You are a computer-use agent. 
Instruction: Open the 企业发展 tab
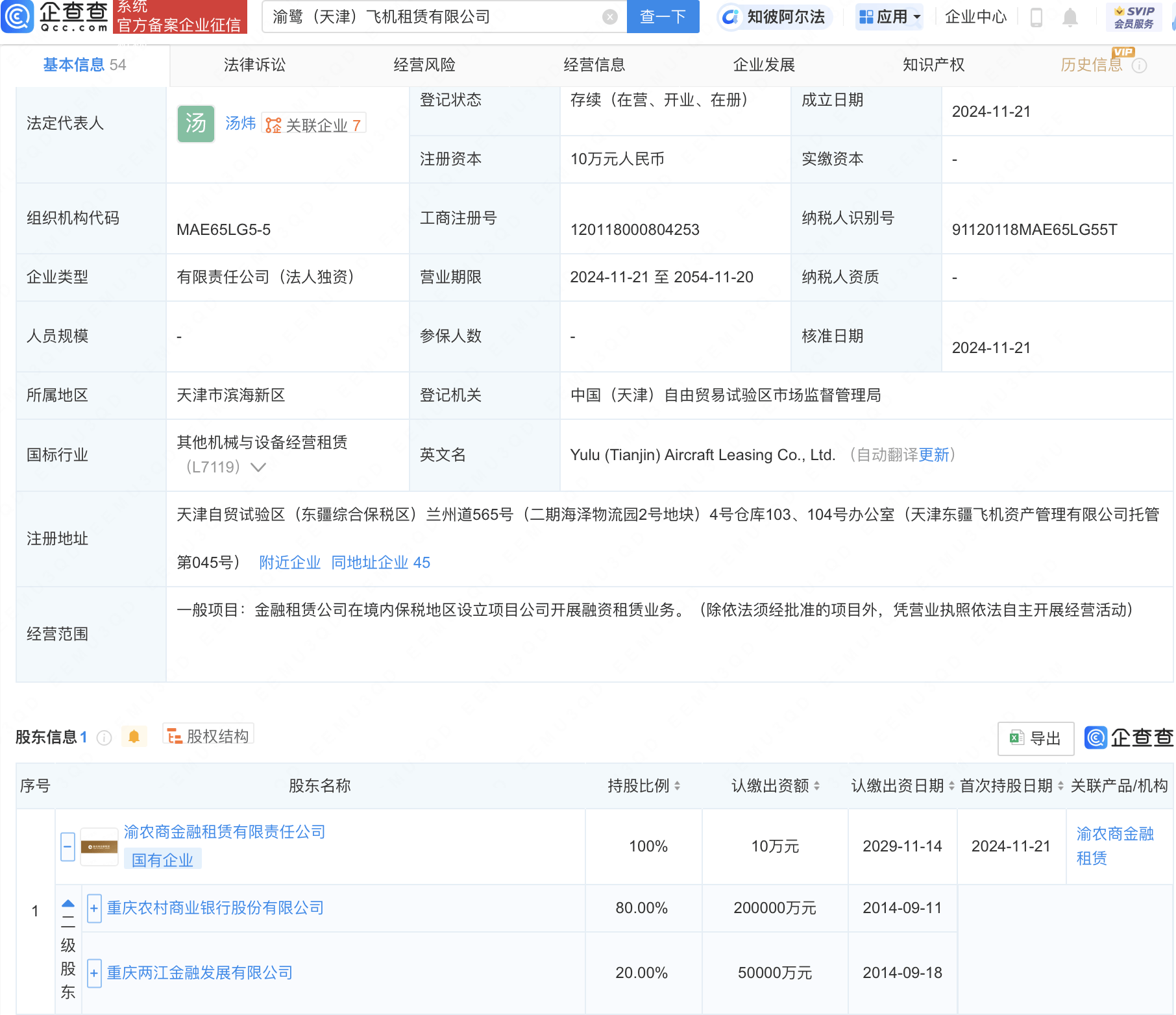pyautogui.click(x=764, y=65)
